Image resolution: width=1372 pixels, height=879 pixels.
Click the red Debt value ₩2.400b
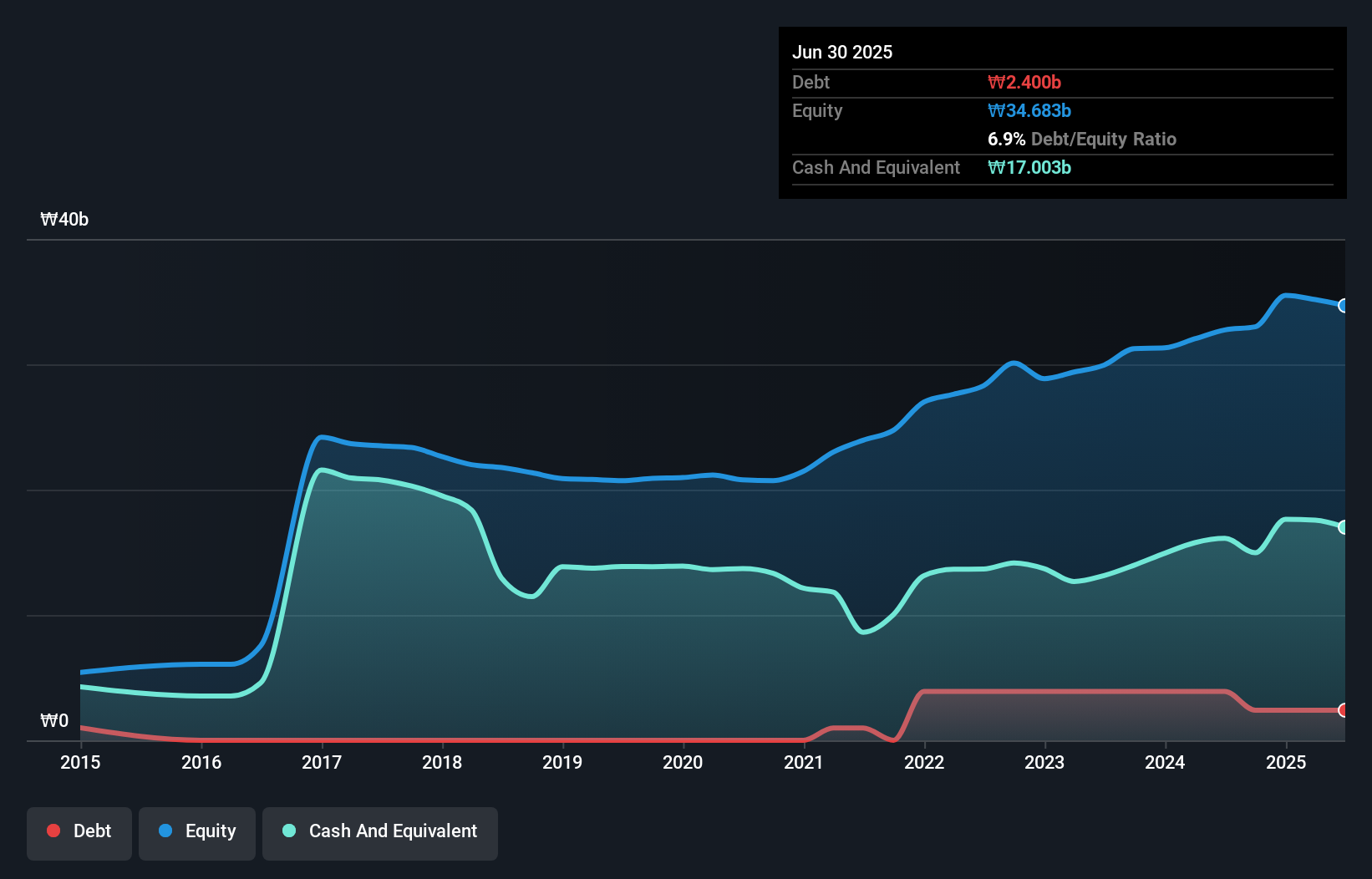tap(1024, 82)
